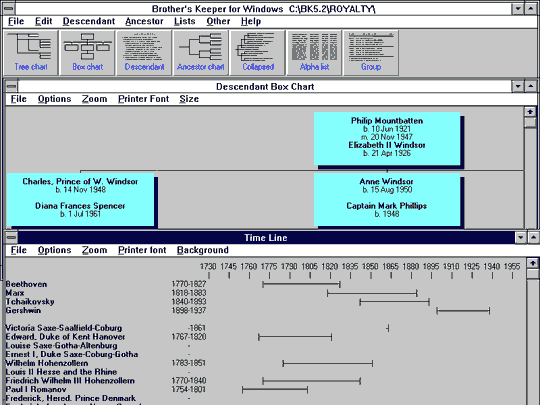This screenshot has height=405, width=540.
Task: Click Paul I Romanov's 1754-1801 life bar
Action: tap(275, 390)
